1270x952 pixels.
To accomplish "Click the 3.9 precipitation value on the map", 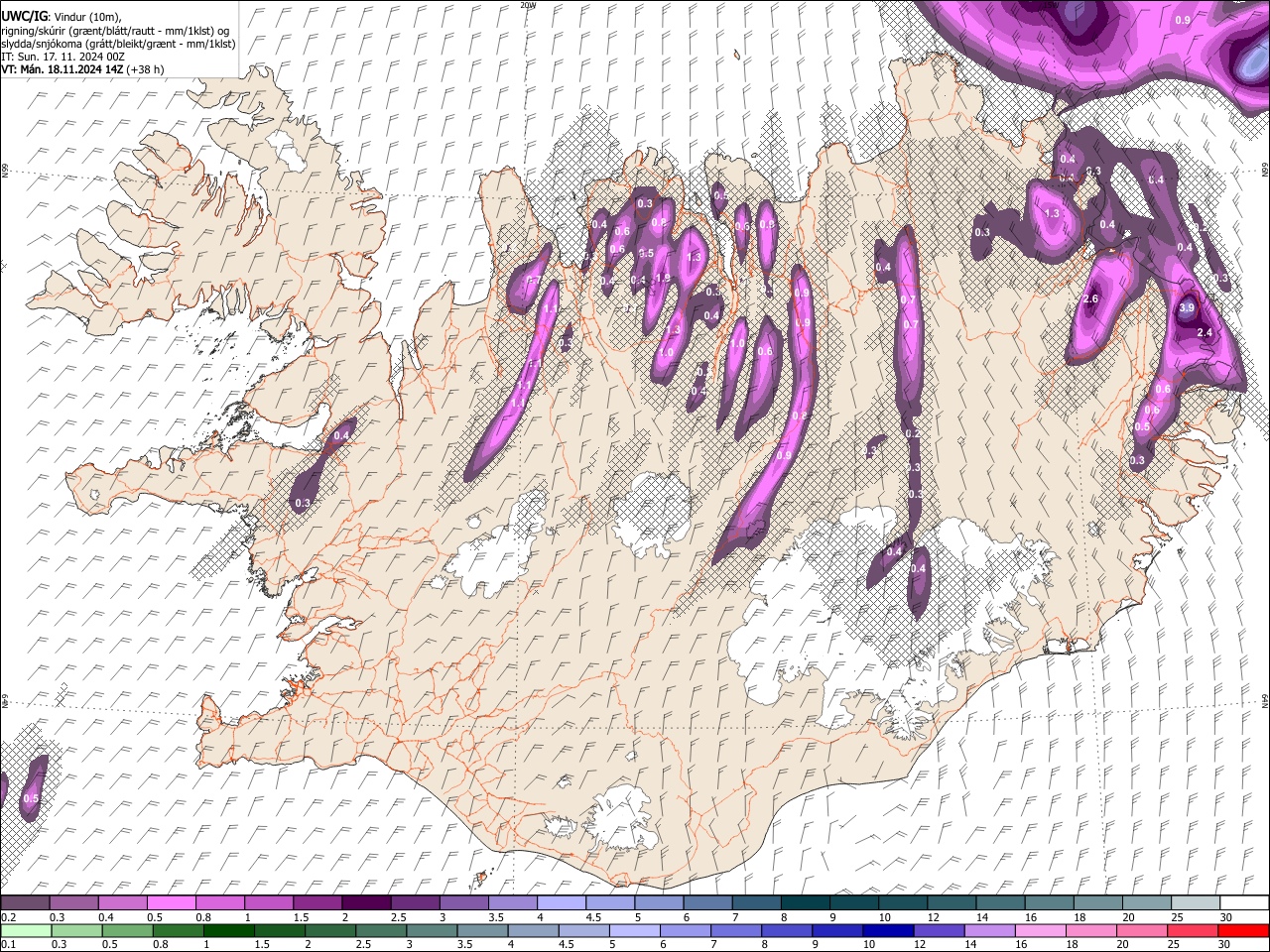I will pyautogui.click(x=1187, y=308).
